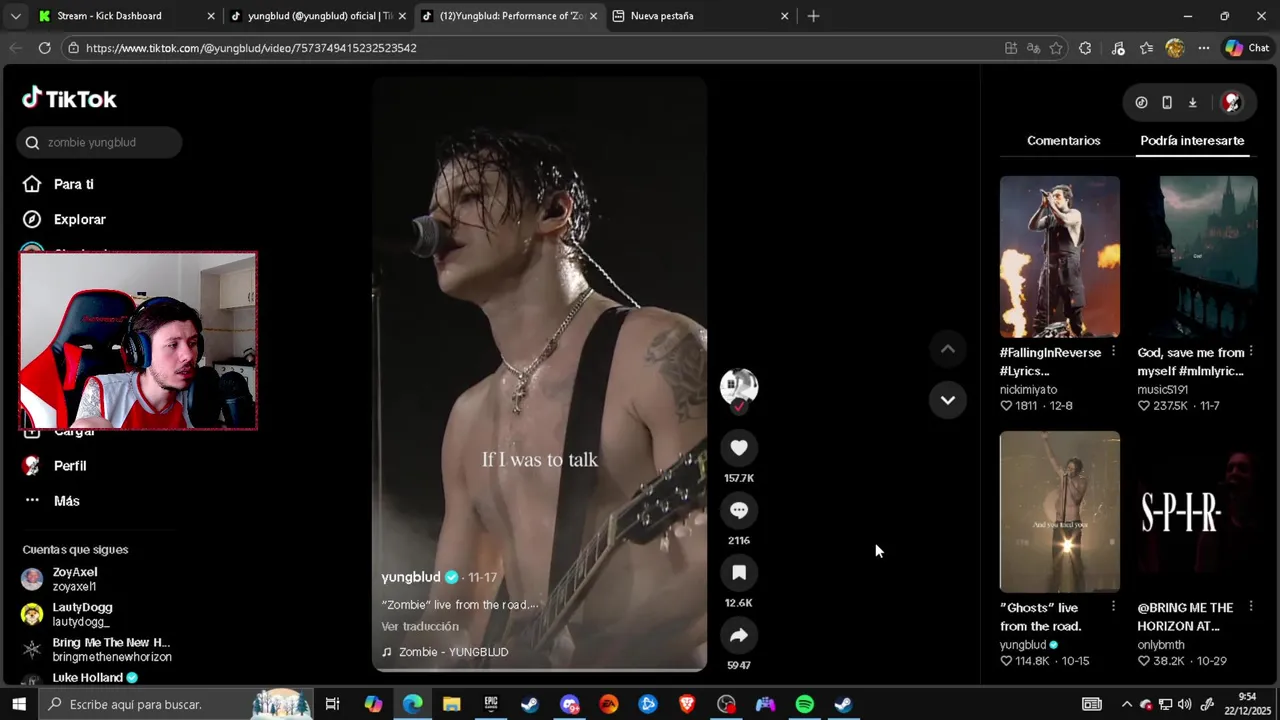Open options for the FallingInReverse video card

point(1113,352)
